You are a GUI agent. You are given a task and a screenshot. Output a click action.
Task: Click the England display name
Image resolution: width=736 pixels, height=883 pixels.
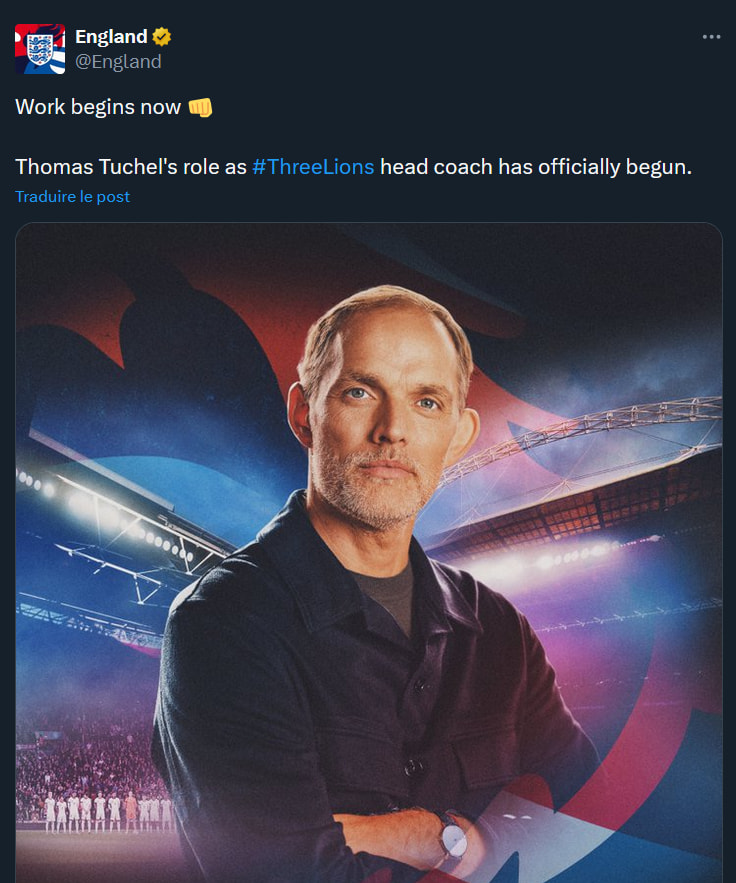point(111,37)
